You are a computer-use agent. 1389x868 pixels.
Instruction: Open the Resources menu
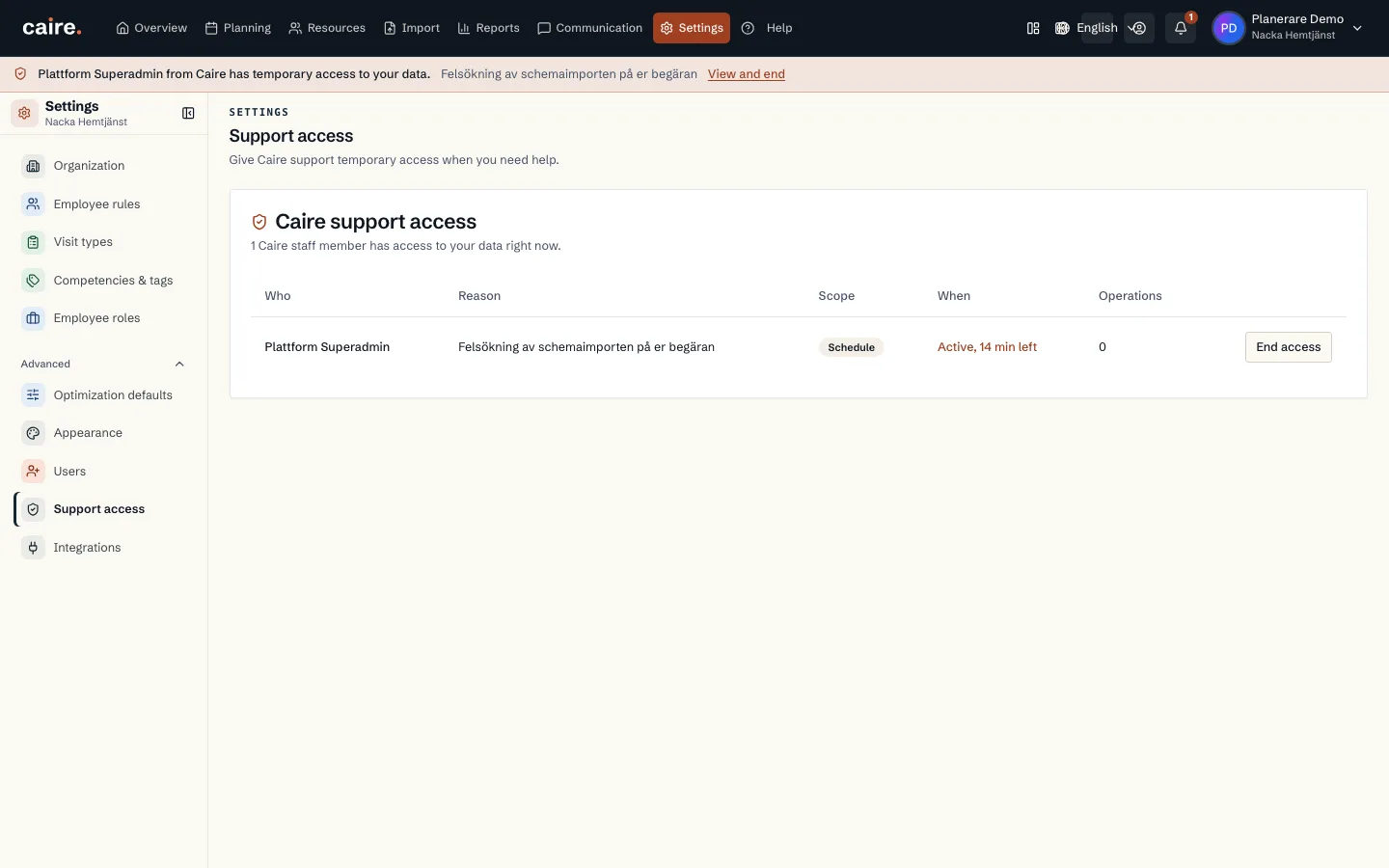click(x=327, y=28)
